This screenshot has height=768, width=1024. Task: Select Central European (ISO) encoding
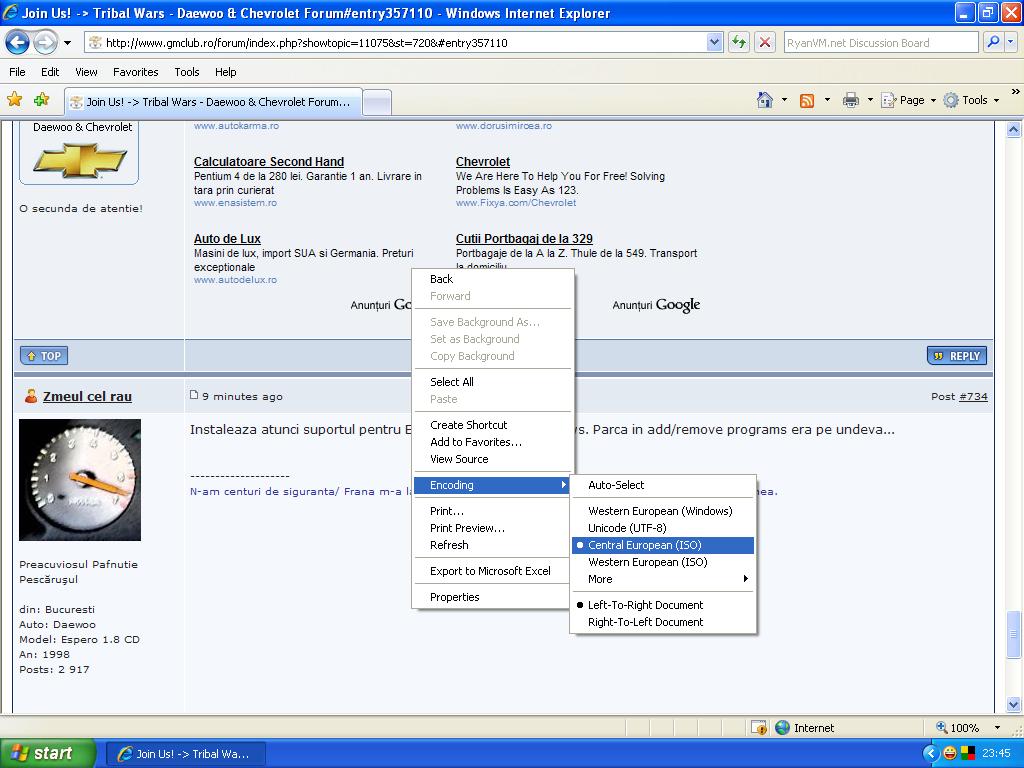[645, 545]
